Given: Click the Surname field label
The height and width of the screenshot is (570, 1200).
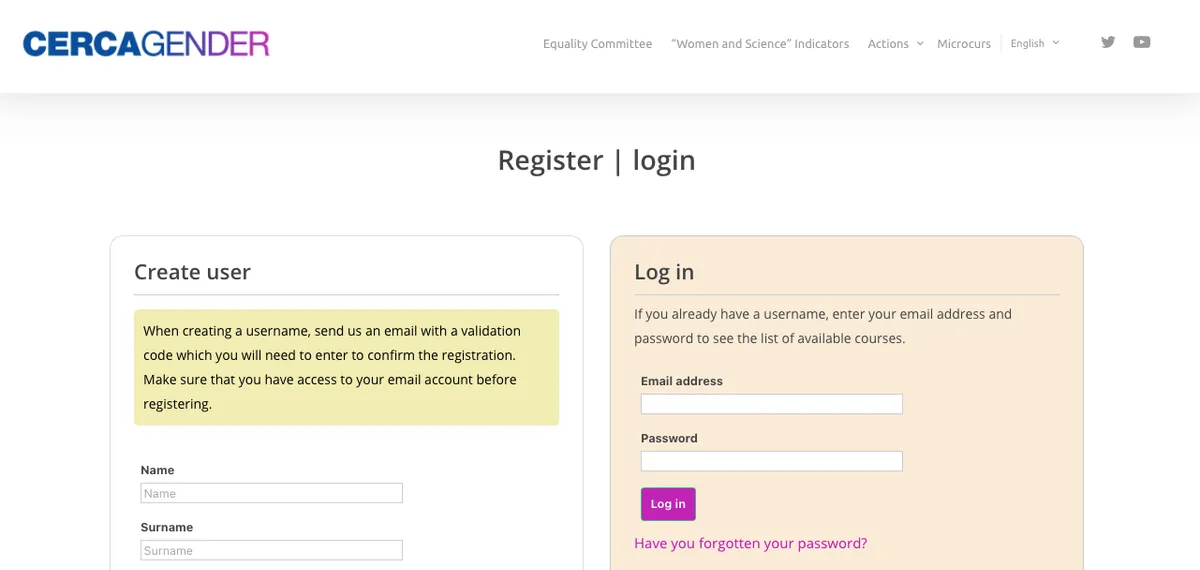Looking at the screenshot, I should [167, 527].
